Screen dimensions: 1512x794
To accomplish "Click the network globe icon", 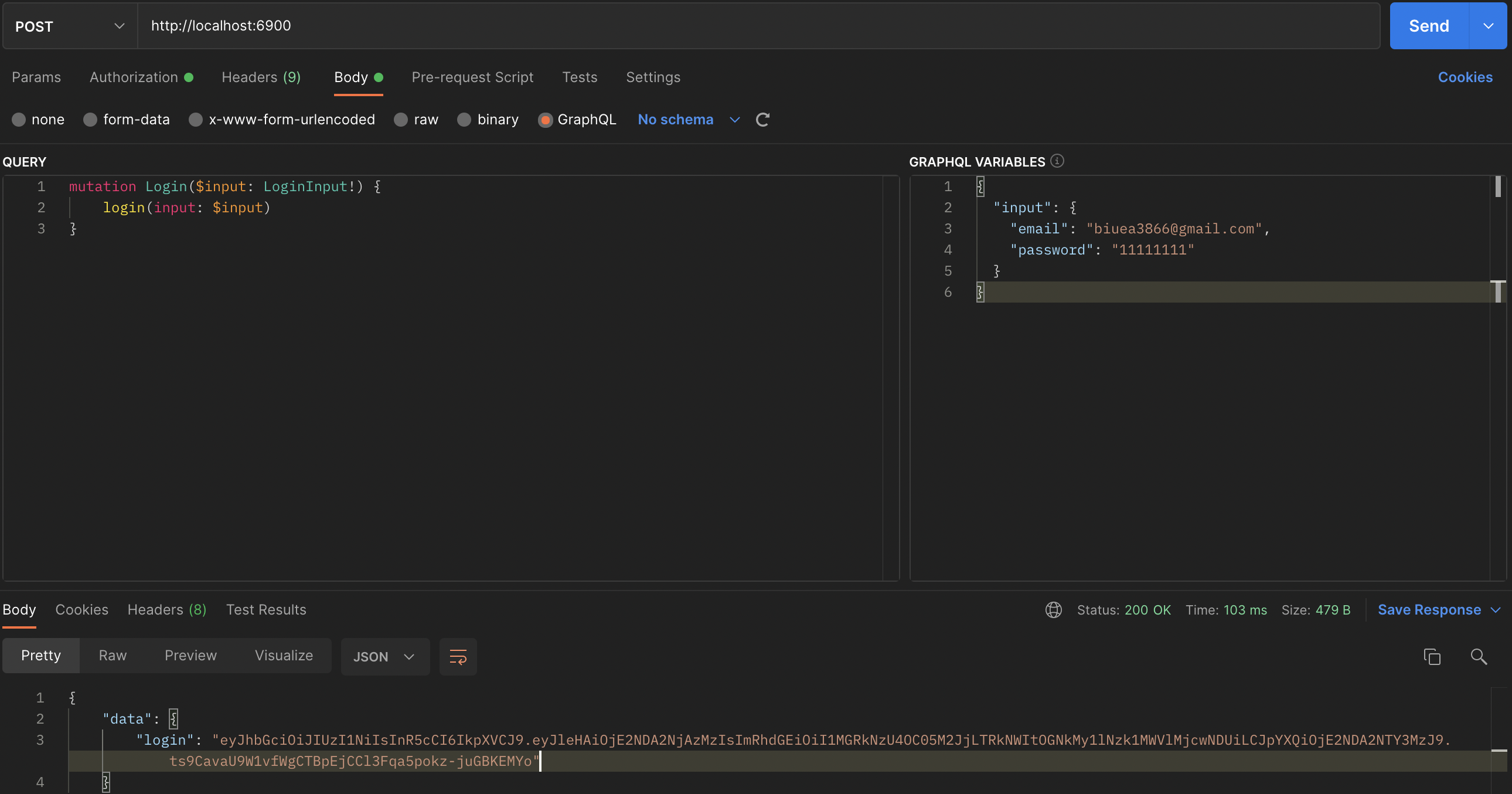I will [x=1053, y=610].
